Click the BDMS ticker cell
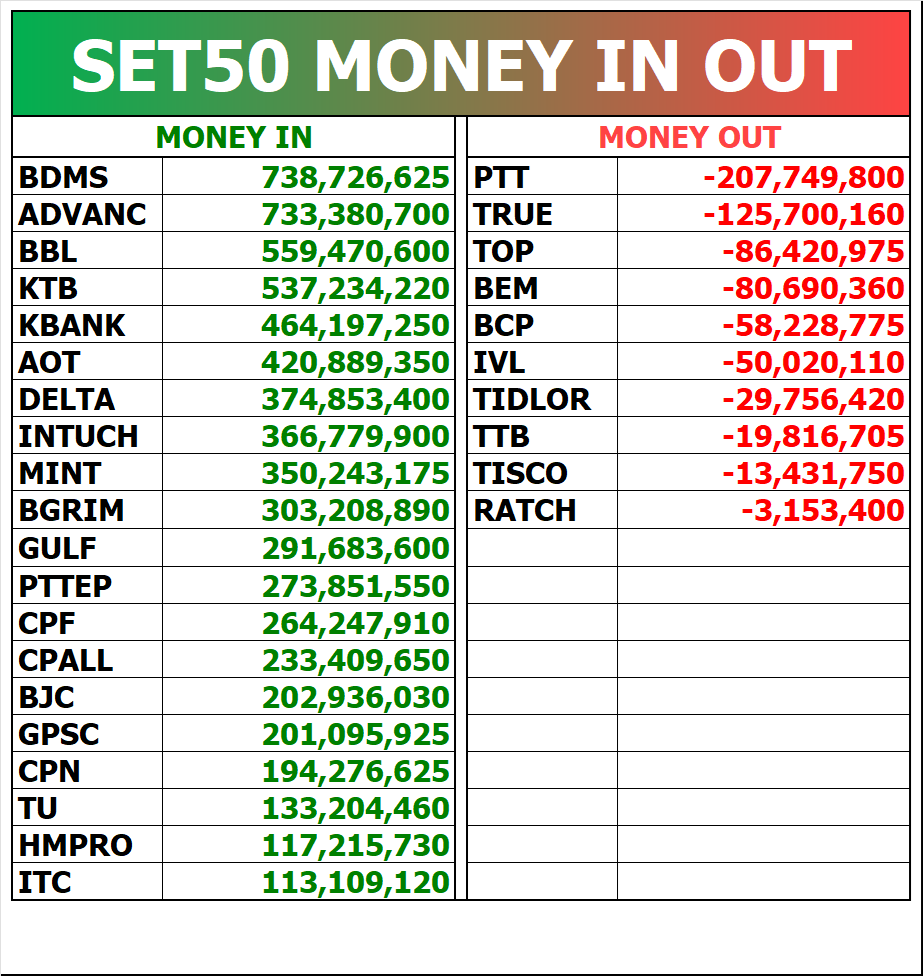923x976 pixels. [x=88, y=177]
